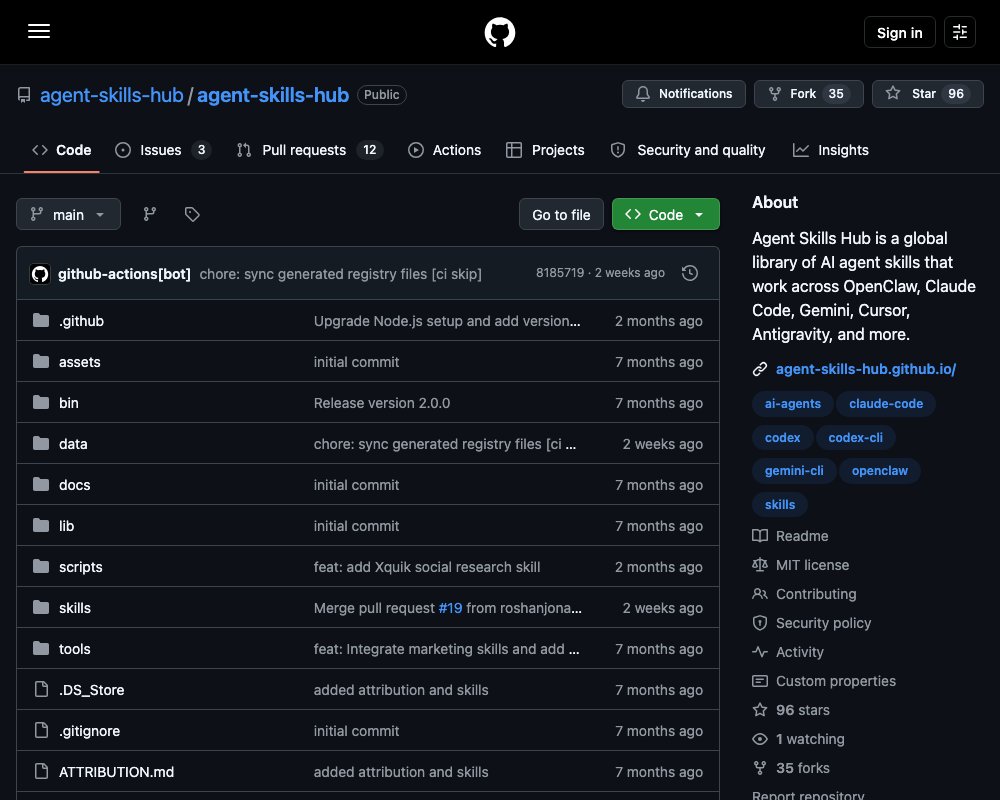Click the star icon beside 96 stars

coord(760,709)
